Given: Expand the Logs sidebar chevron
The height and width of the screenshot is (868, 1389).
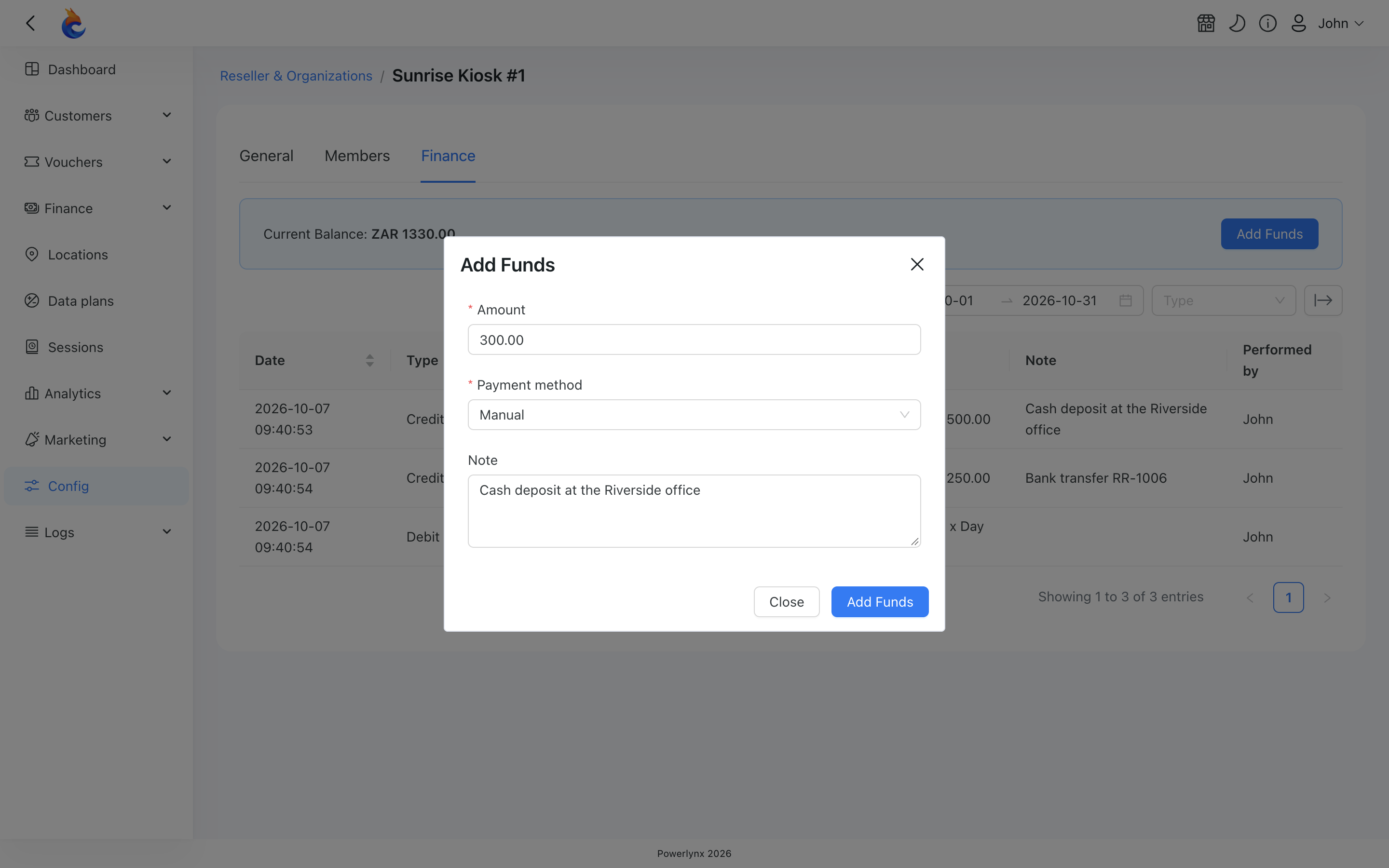Looking at the screenshot, I should pyautogui.click(x=166, y=531).
